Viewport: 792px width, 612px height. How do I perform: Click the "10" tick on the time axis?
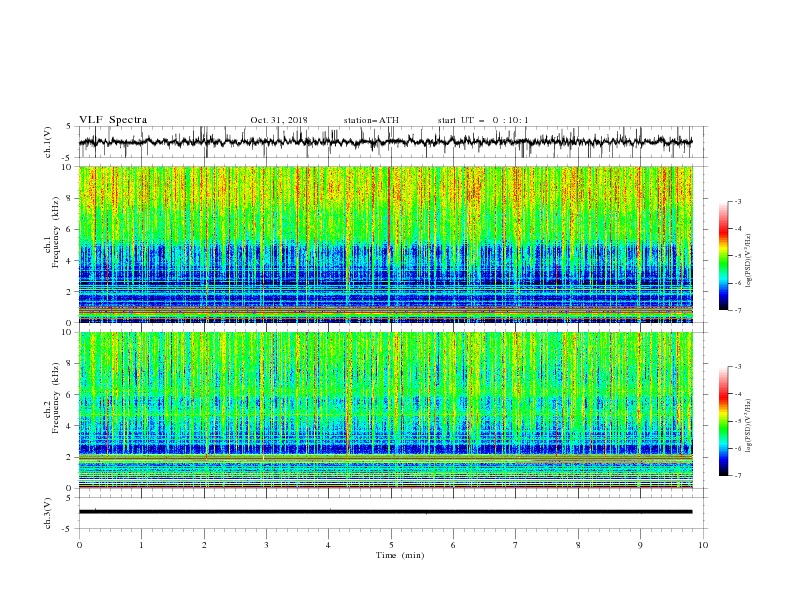[703, 545]
